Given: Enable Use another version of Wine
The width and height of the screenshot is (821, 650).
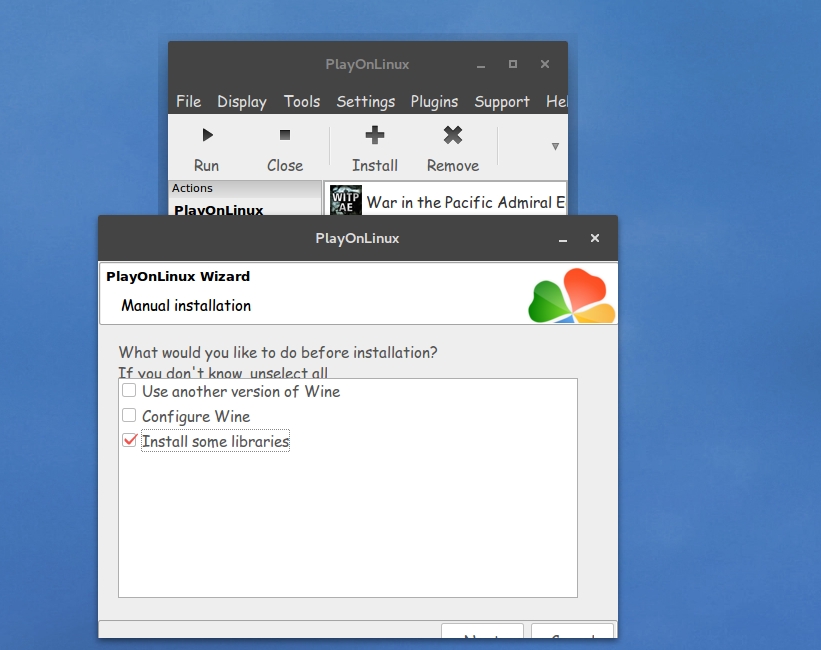Looking at the screenshot, I should click(x=129, y=390).
